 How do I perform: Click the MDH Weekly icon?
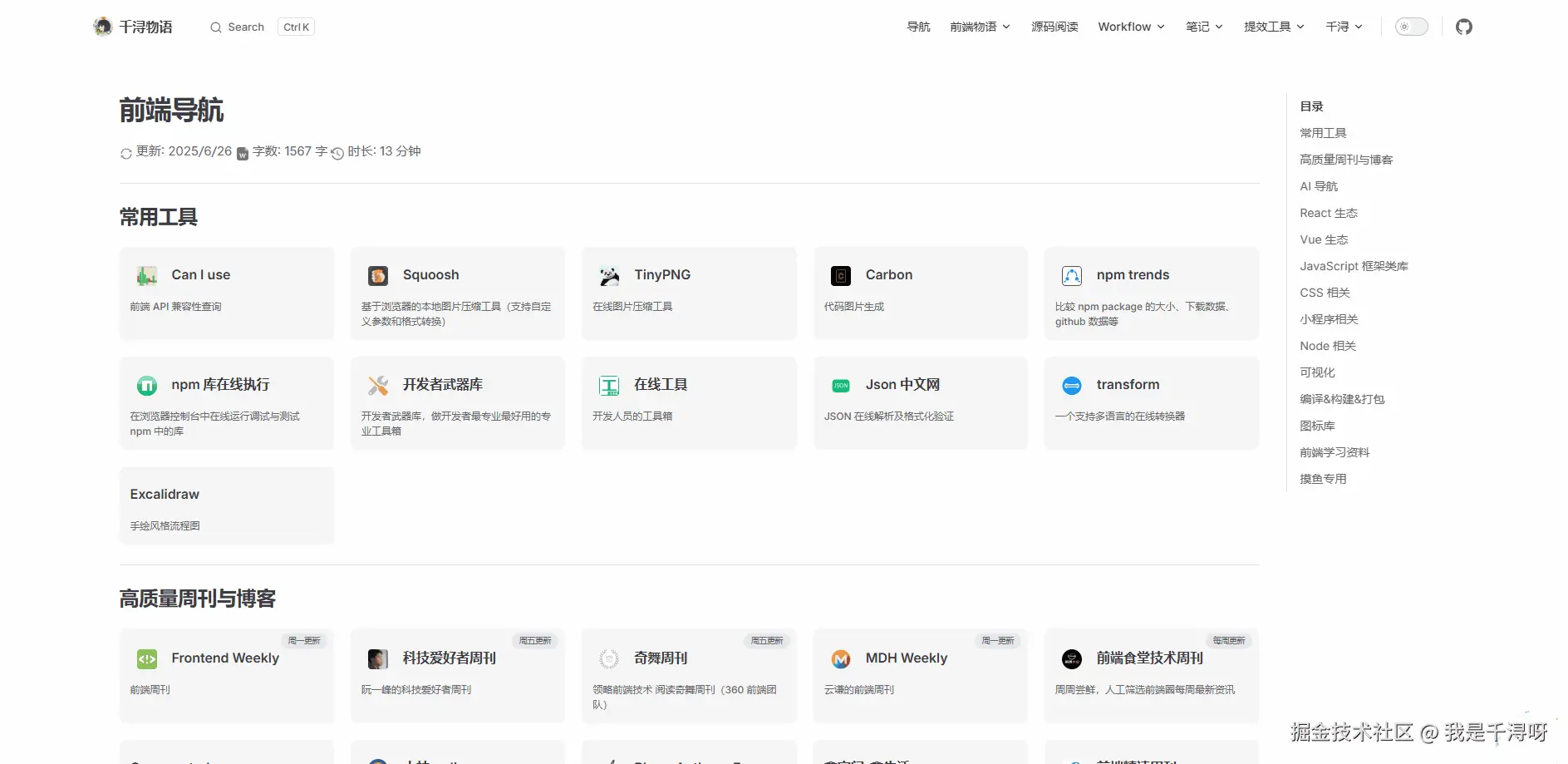coord(841,658)
